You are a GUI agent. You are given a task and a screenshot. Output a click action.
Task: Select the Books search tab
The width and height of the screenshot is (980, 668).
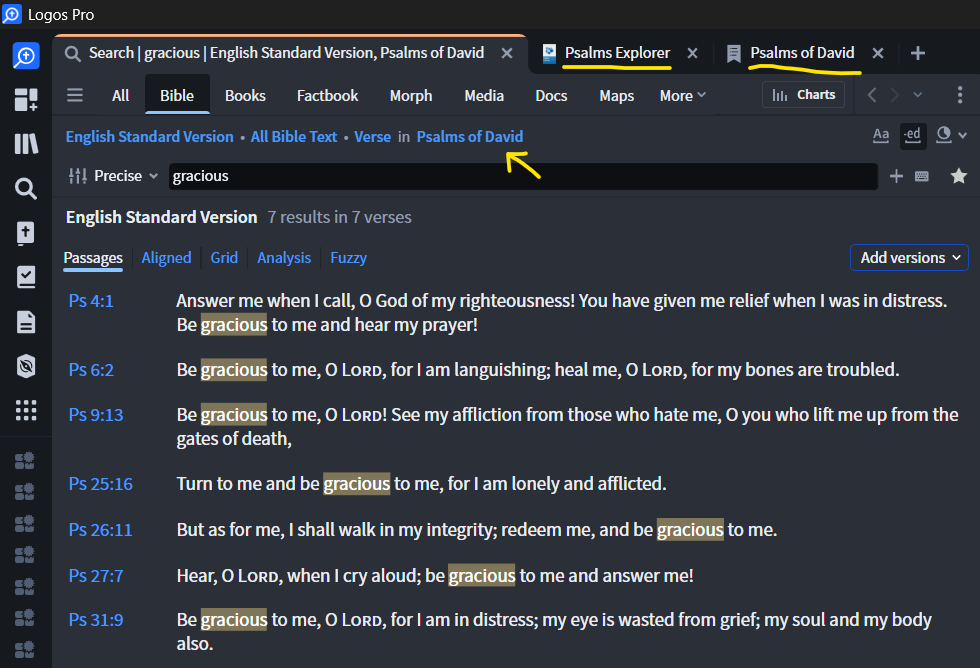tap(245, 96)
